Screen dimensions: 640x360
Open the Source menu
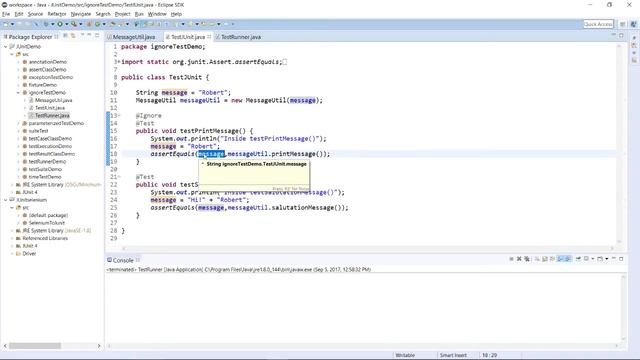point(35,14)
